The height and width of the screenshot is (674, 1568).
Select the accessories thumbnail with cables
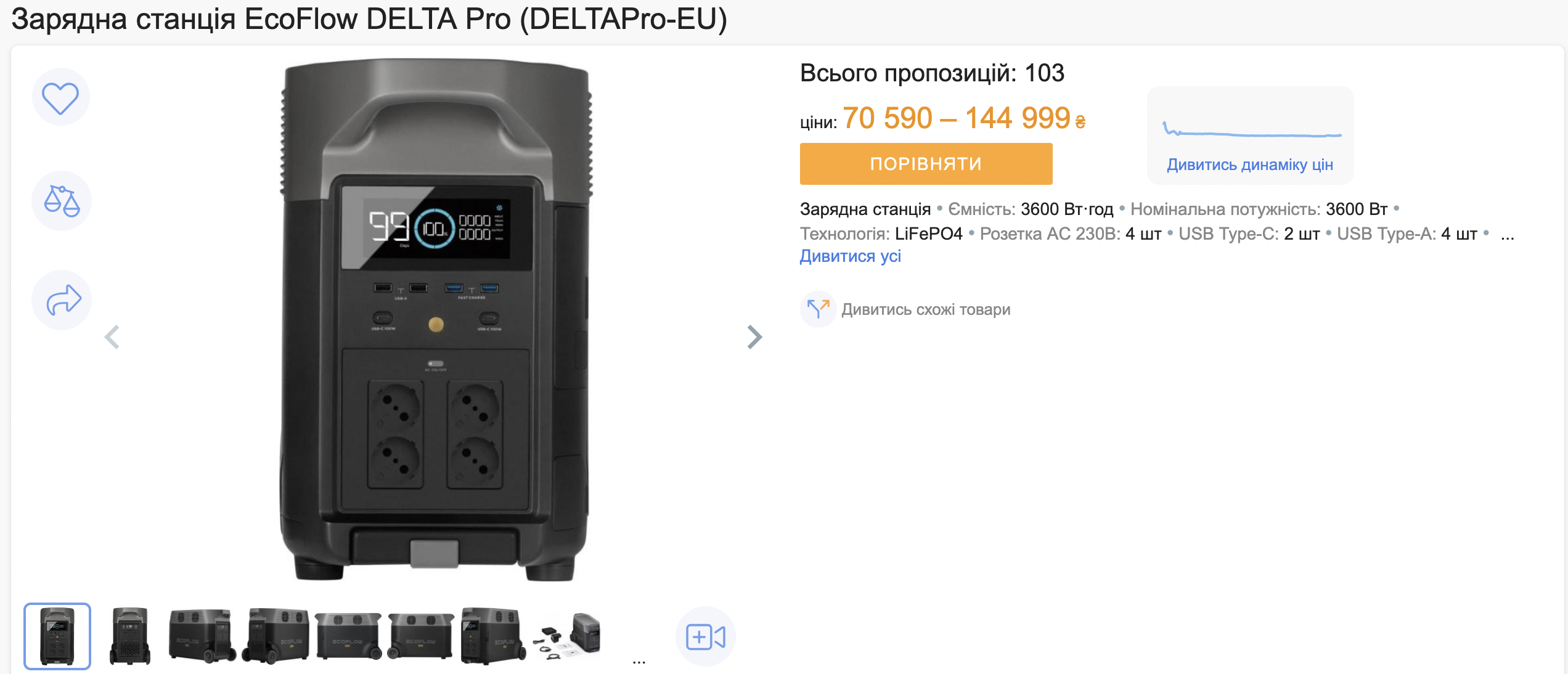(567, 636)
